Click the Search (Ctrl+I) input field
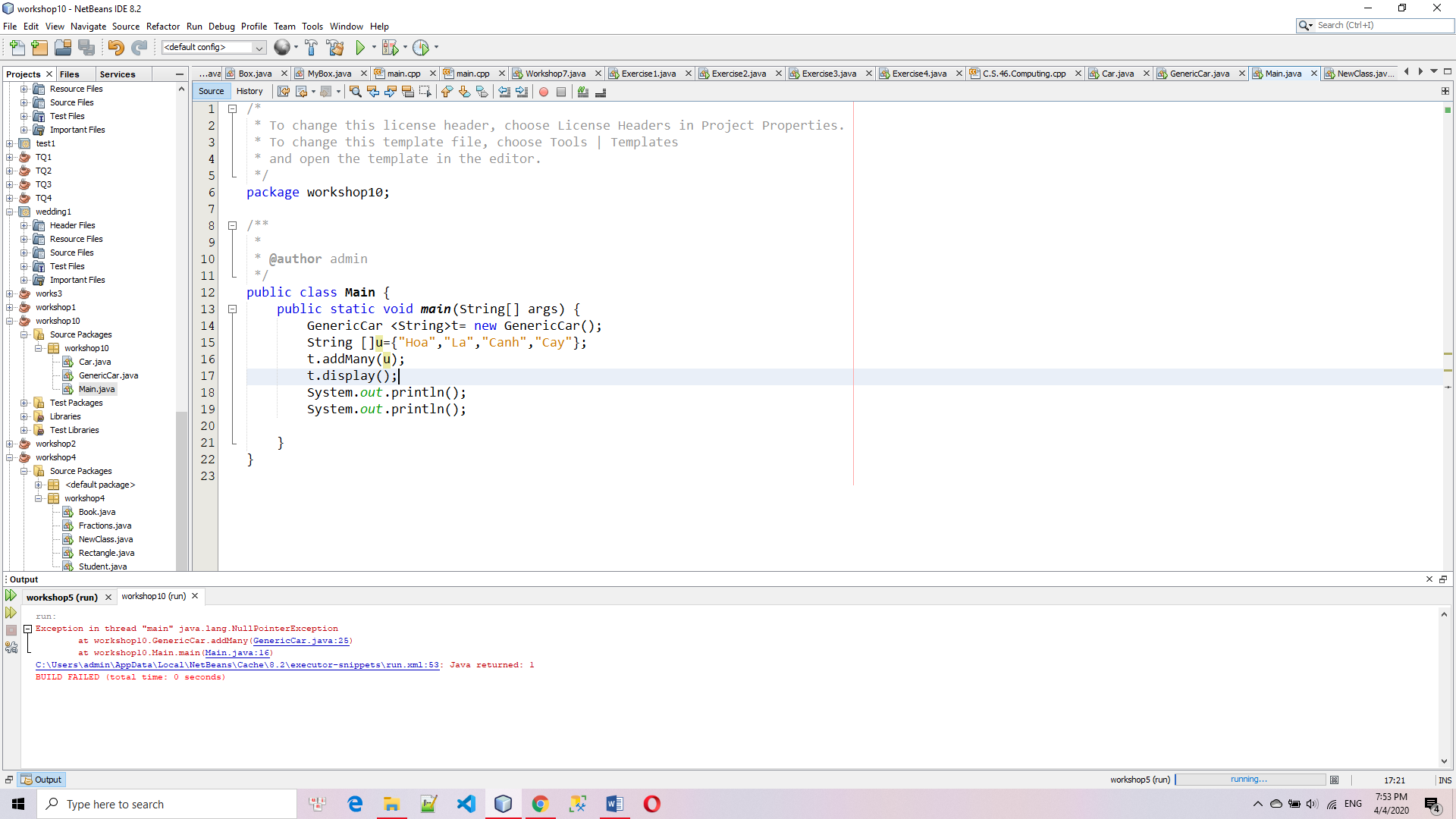The height and width of the screenshot is (819, 1456). [1383, 25]
